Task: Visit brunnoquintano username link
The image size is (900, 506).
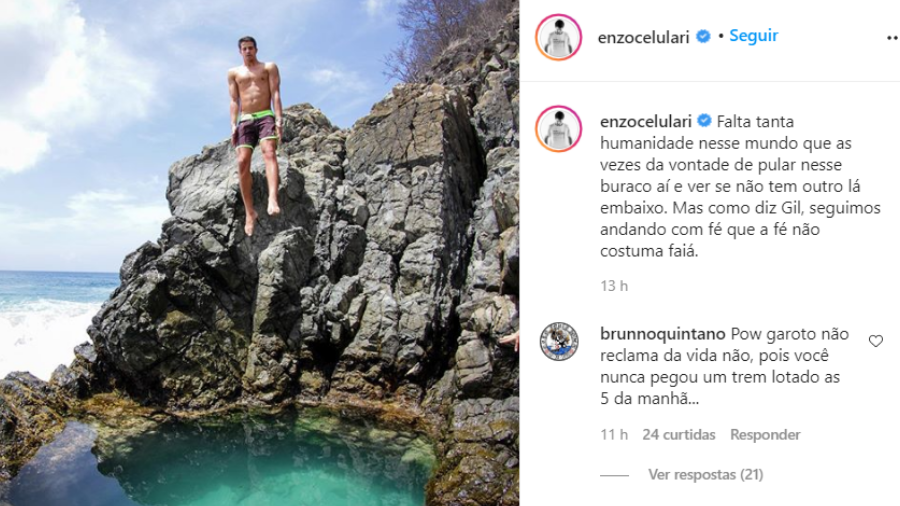Action: (663, 334)
